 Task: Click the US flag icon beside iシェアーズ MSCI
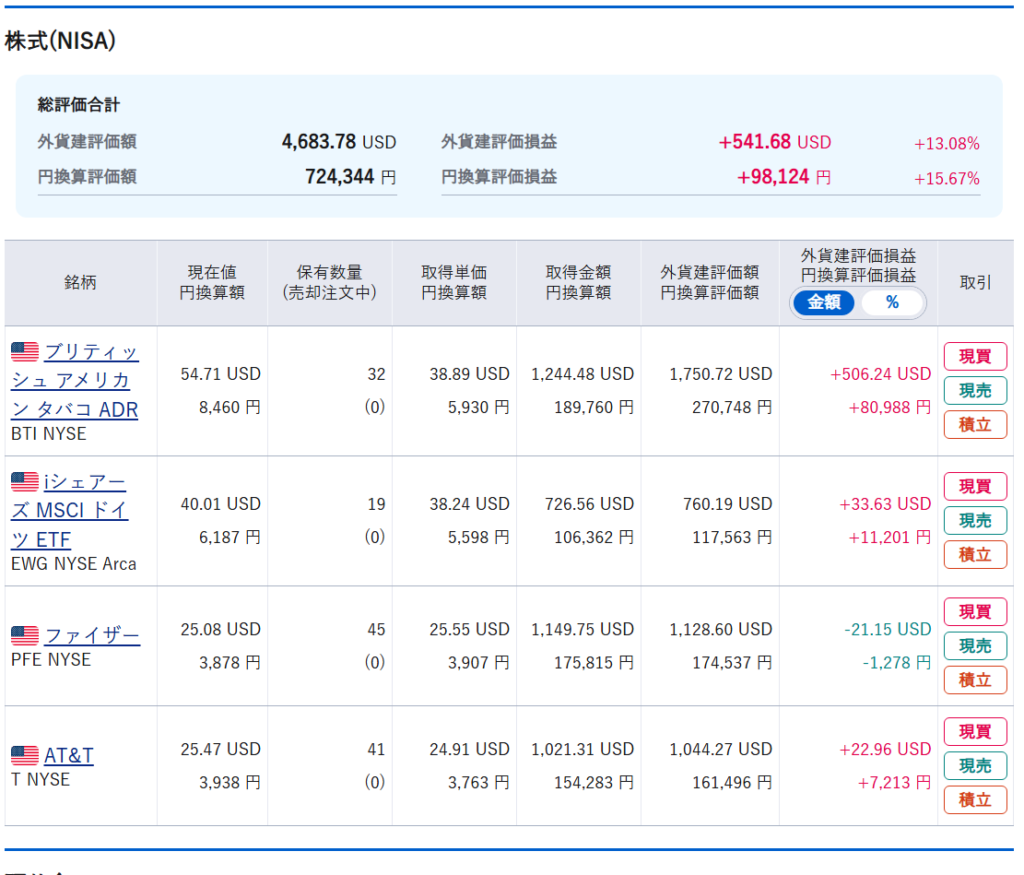25,482
